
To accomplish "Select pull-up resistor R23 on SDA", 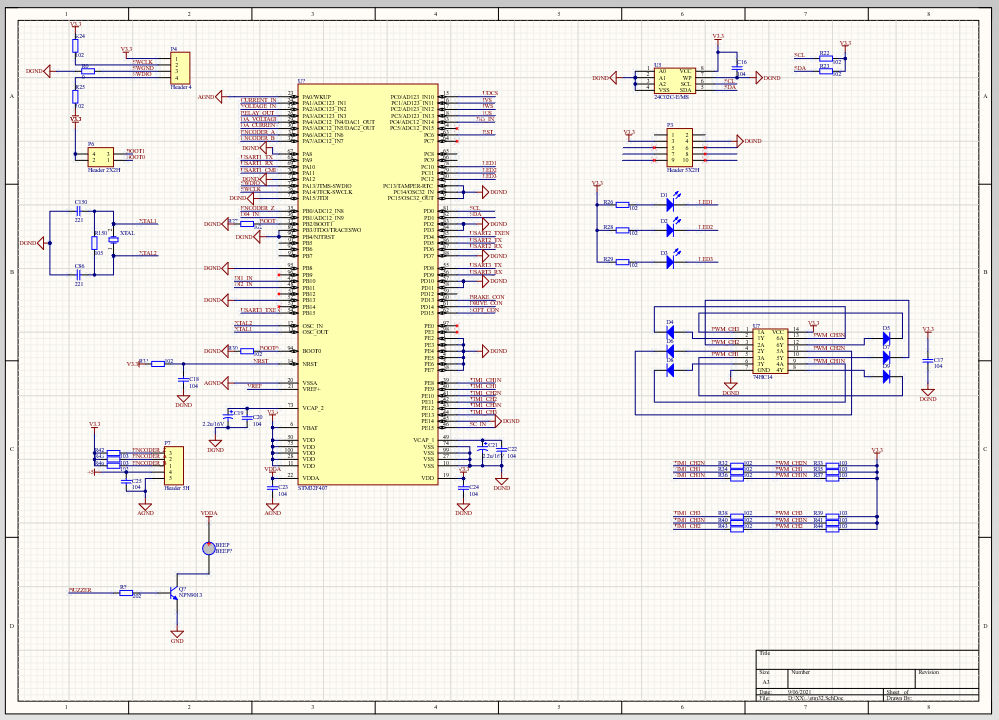I will click(826, 71).
